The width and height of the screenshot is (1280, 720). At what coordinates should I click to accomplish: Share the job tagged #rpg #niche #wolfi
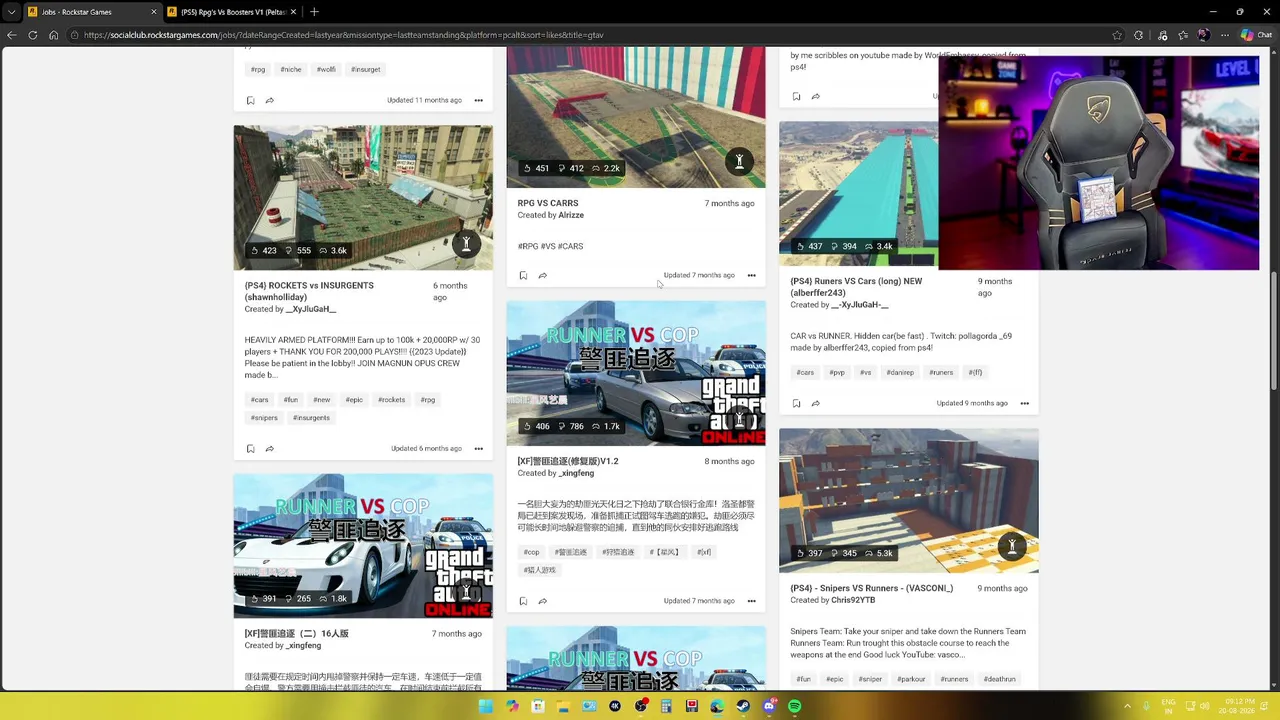click(x=269, y=101)
